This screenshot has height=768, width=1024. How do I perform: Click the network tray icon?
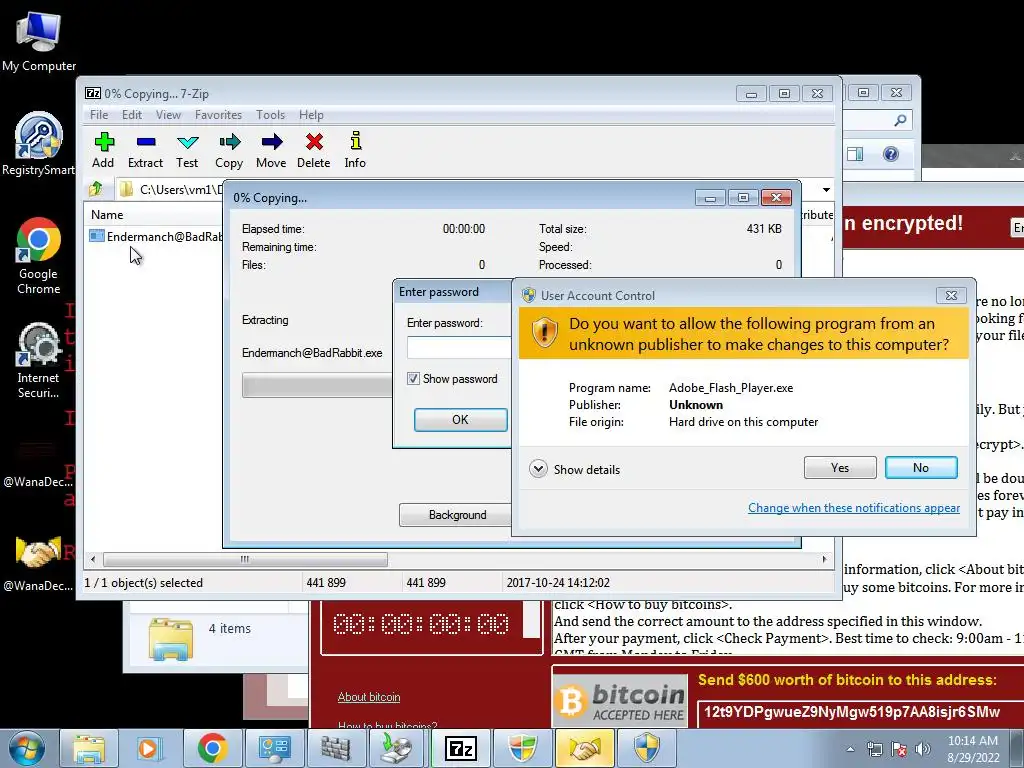874,749
